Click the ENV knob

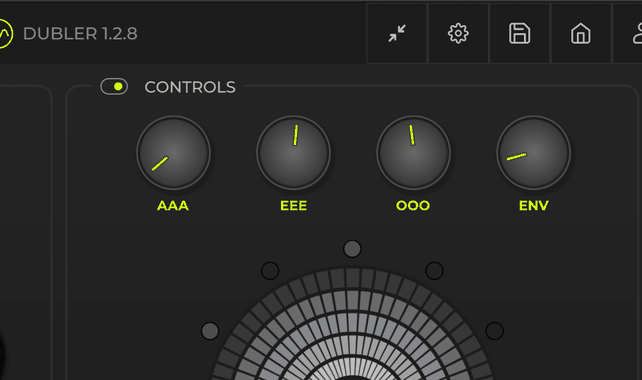click(533, 153)
